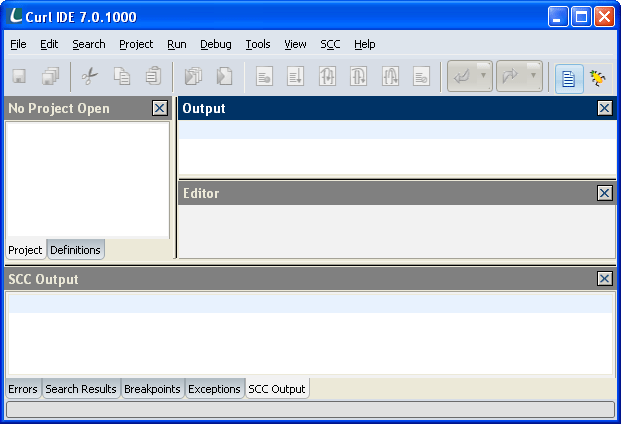The image size is (621, 424).
Task: Click the yellow bug debug icon
Action: (598, 78)
